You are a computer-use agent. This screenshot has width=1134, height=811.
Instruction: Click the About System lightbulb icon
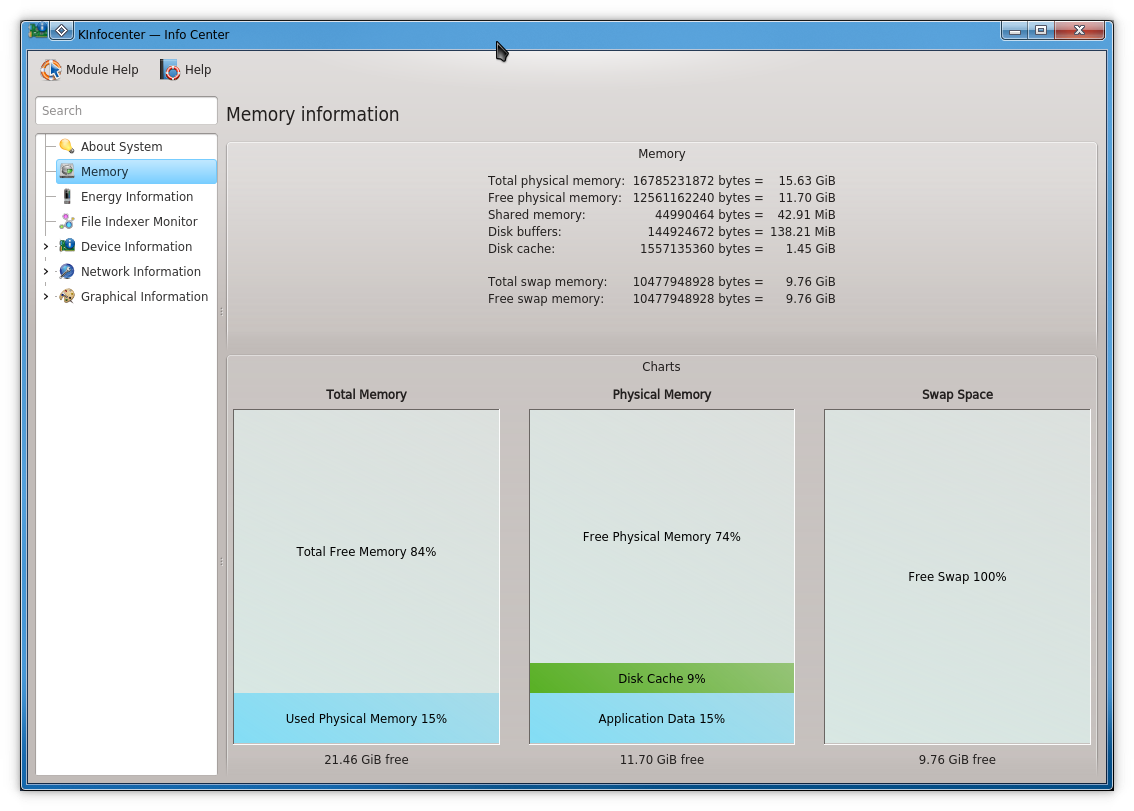(67, 146)
